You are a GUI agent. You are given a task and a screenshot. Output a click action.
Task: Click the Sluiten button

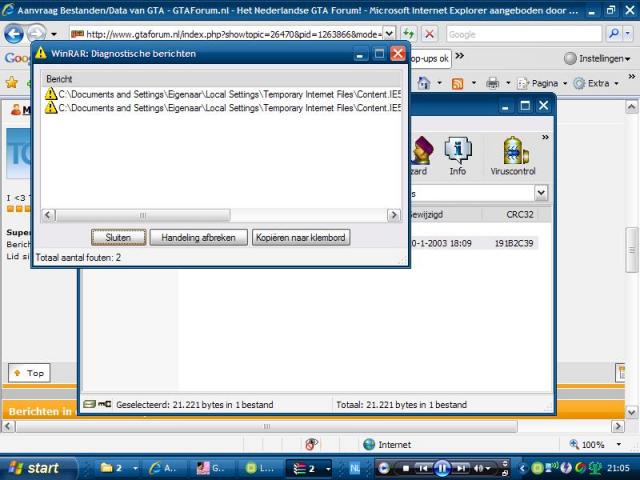coord(118,238)
